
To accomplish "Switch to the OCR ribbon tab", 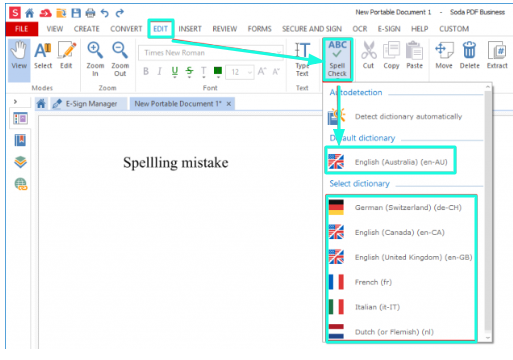I will tap(360, 29).
